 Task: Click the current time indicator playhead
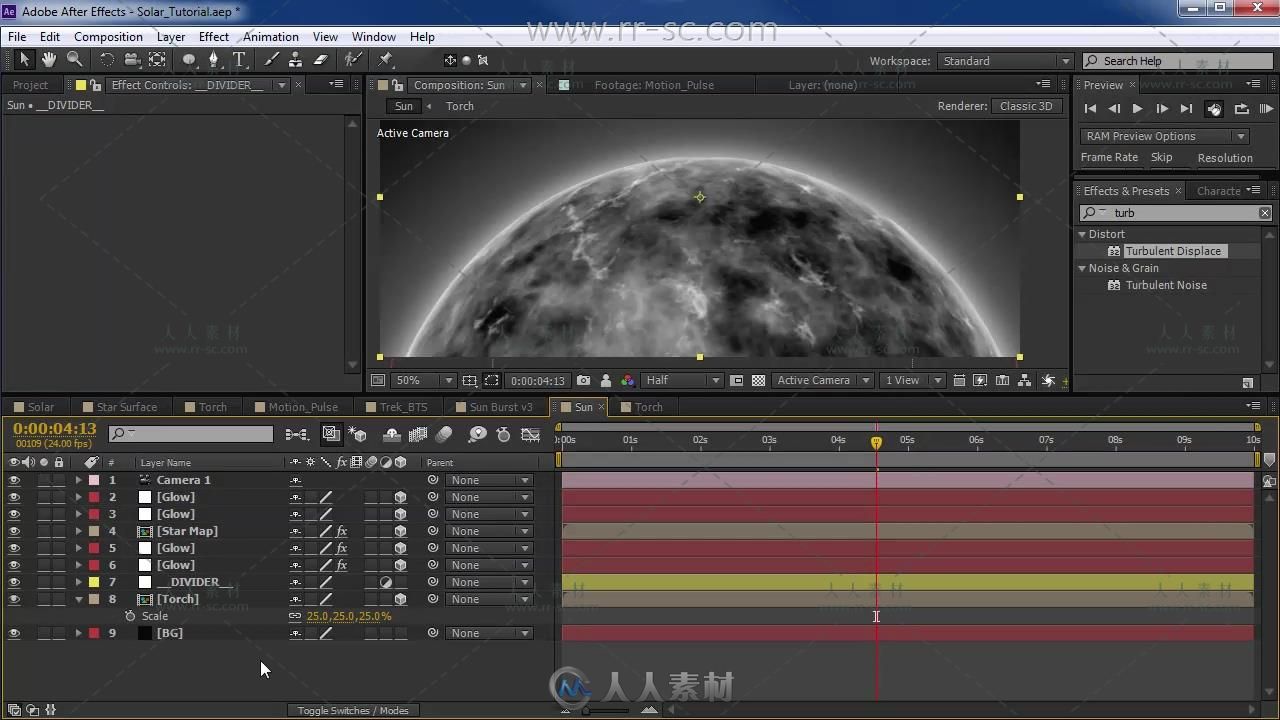(876, 442)
